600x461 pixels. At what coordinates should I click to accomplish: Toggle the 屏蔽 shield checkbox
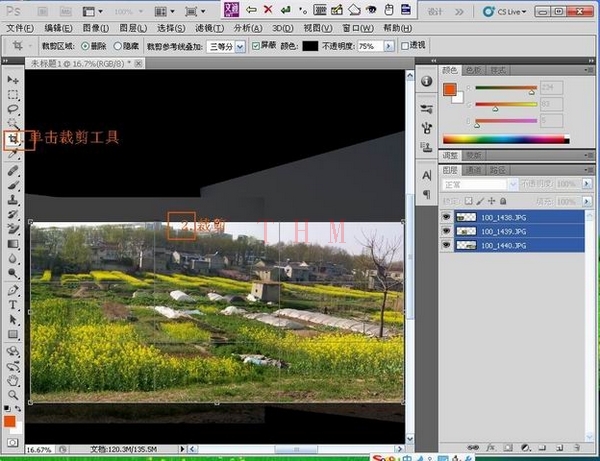click(x=256, y=46)
